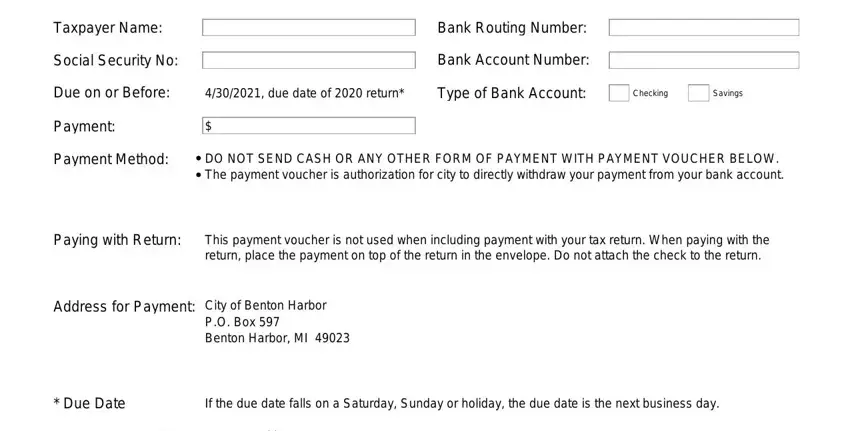Click the Address for Payment label
The width and height of the screenshot is (850, 431).
point(124,307)
